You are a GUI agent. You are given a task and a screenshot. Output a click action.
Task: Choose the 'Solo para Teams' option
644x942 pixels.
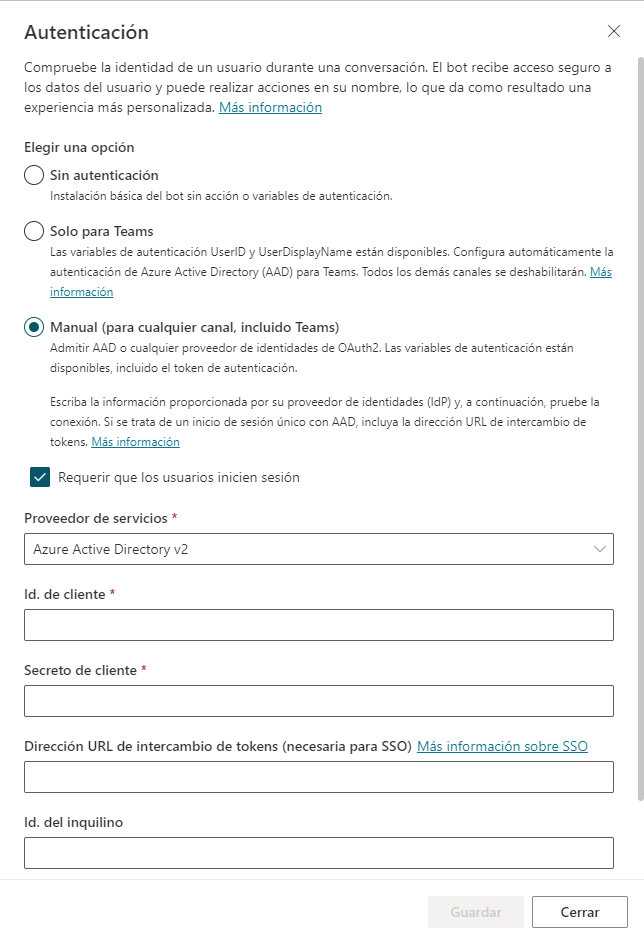point(32,231)
